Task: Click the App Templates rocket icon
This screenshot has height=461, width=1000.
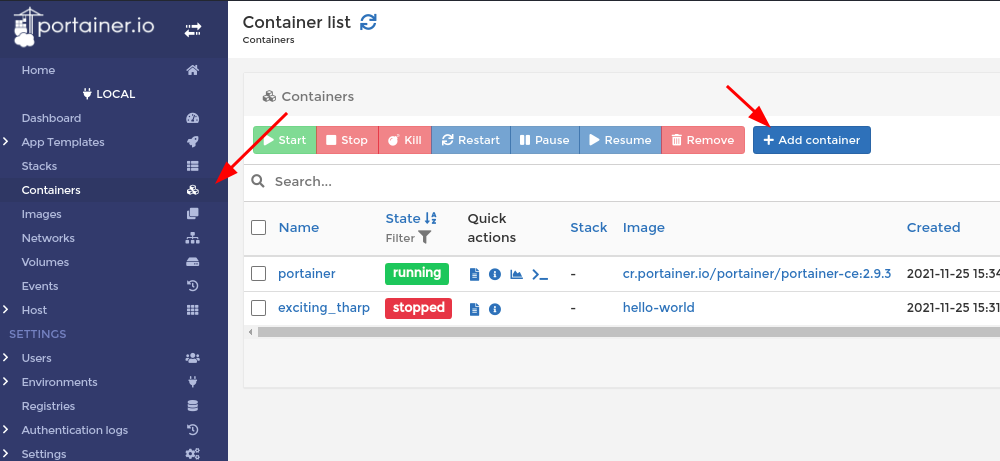Action: [193, 142]
